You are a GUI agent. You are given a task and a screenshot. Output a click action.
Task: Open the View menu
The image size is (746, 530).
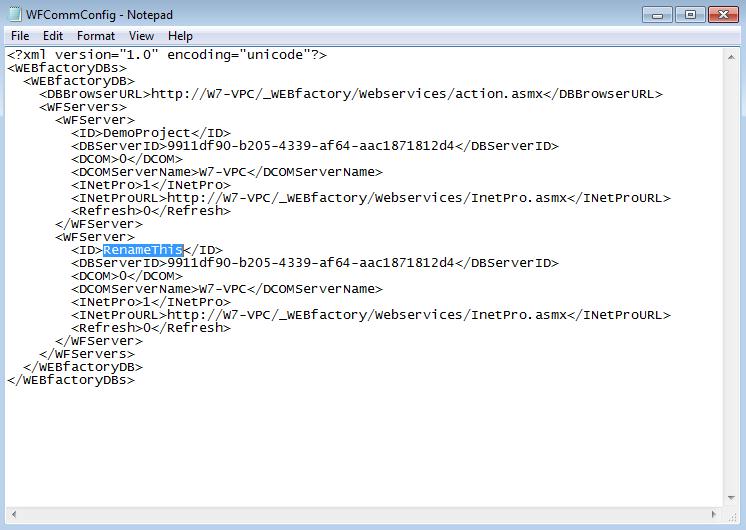141,36
